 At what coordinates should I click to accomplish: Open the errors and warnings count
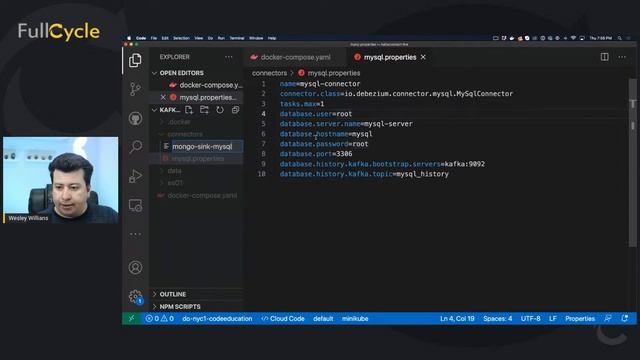click(x=160, y=318)
